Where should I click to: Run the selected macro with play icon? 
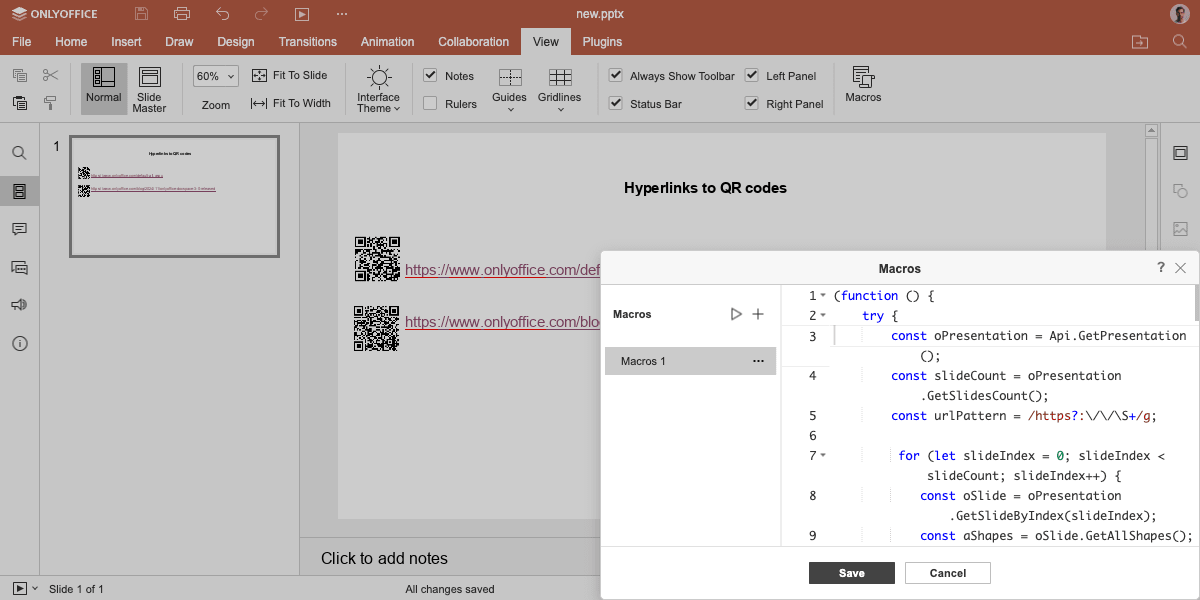tap(736, 314)
